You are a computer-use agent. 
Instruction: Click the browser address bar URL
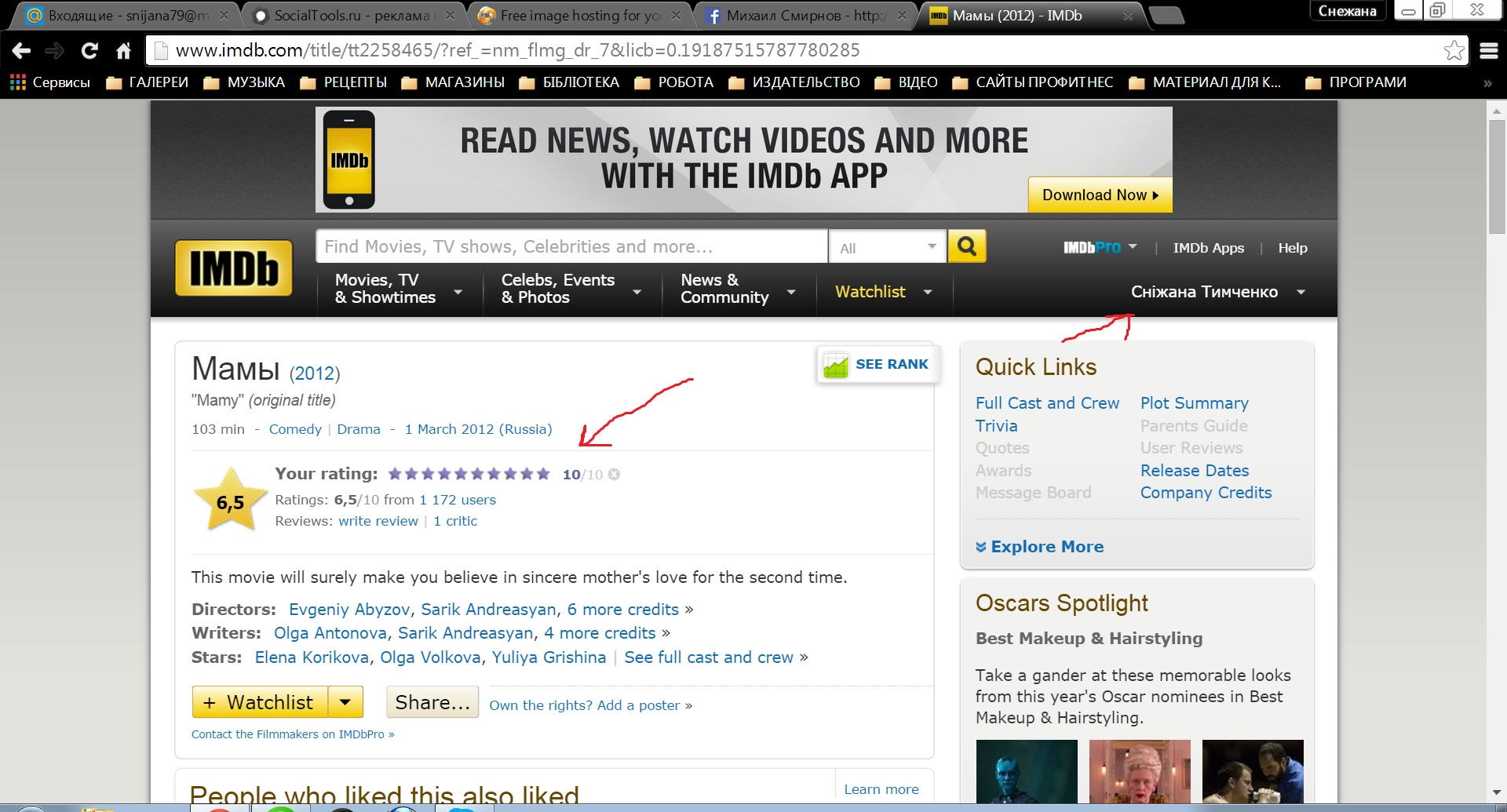coord(517,51)
